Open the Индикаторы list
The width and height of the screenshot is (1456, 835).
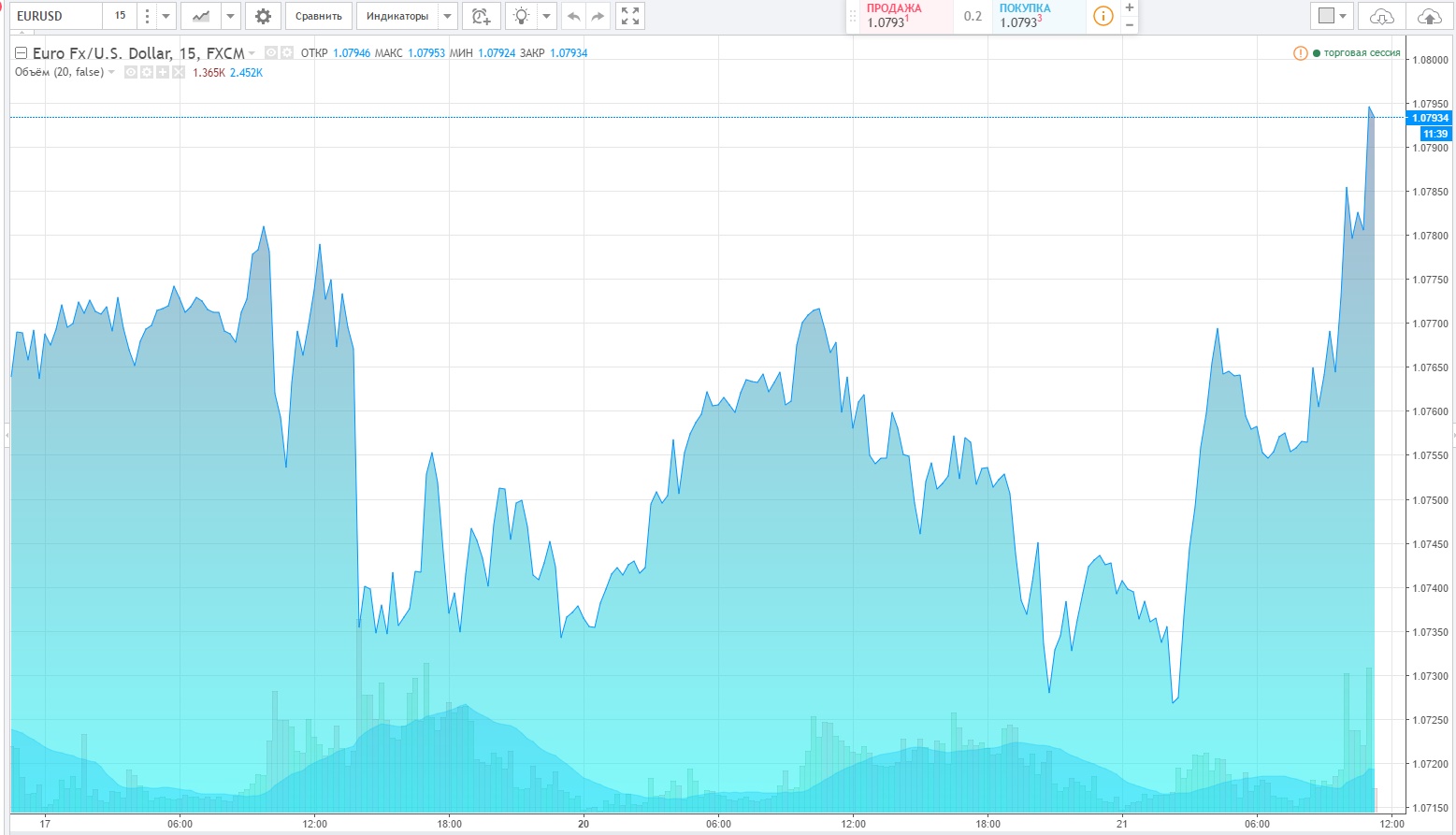click(397, 16)
